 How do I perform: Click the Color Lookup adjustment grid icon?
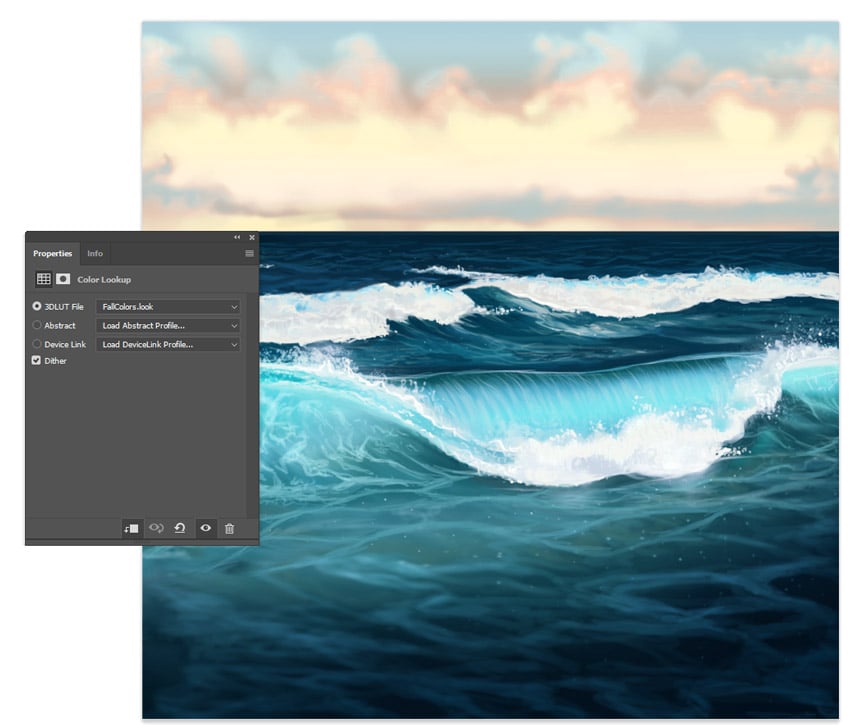(x=43, y=279)
